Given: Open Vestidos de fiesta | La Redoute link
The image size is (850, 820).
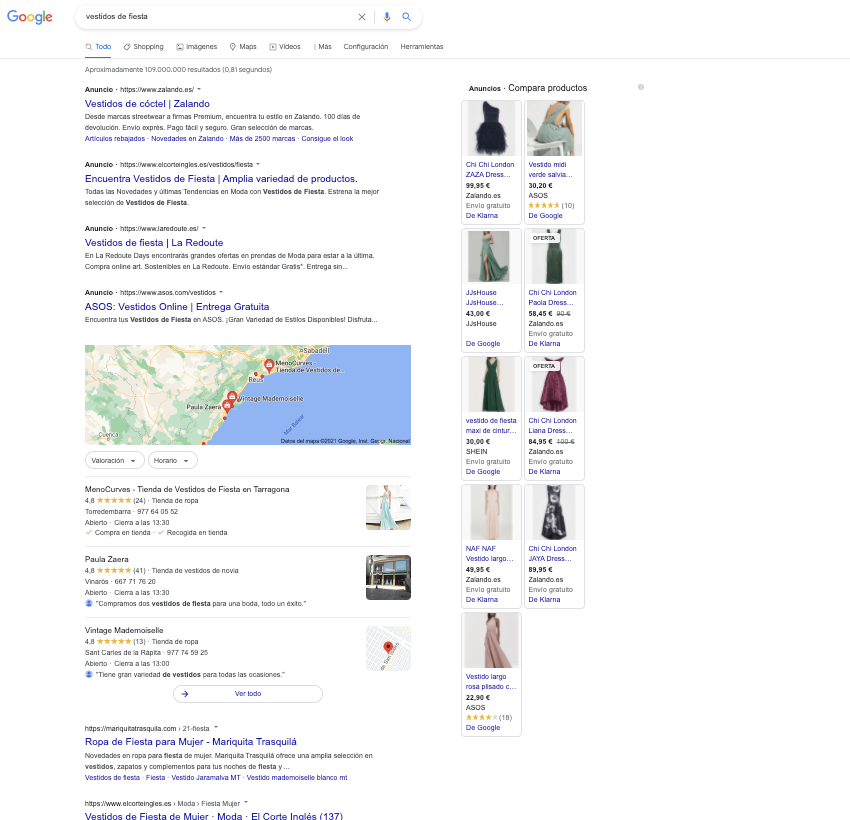Looking at the screenshot, I should pyautogui.click(x=154, y=243).
